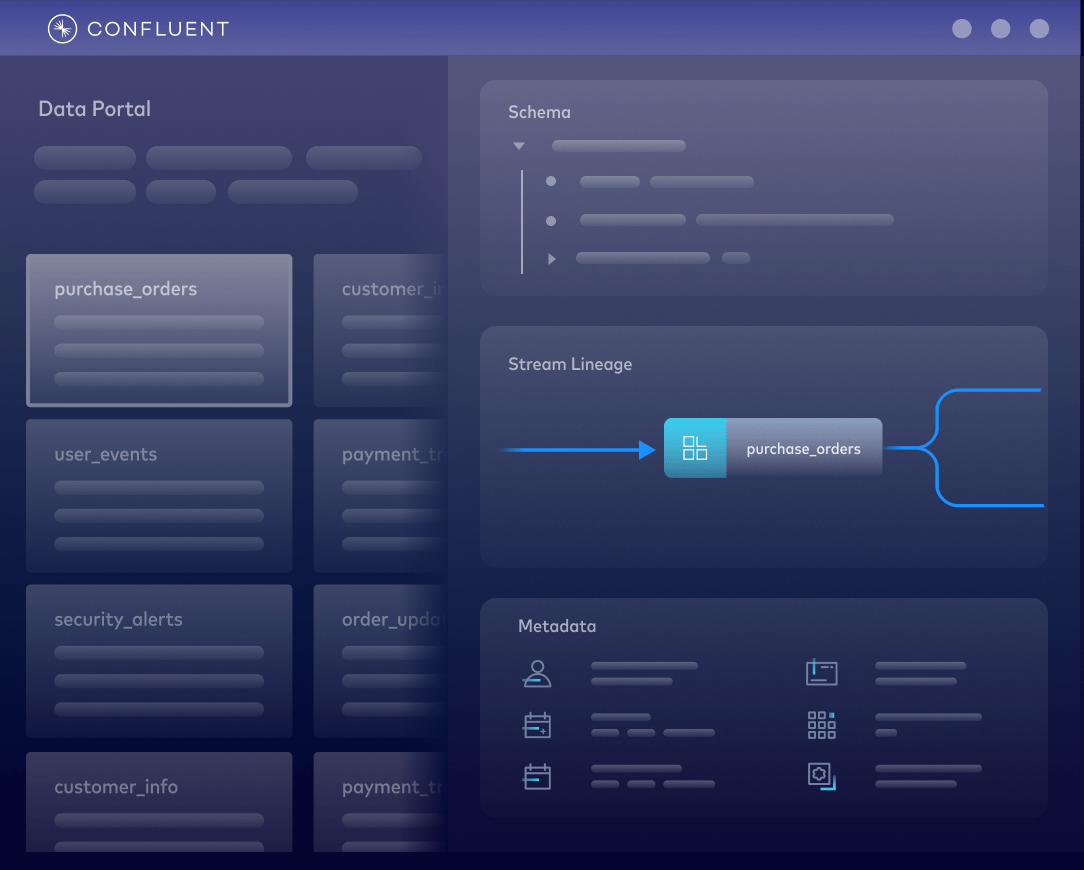
Task: Click the notes panel icon in Metadata
Action: click(x=821, y=672)
